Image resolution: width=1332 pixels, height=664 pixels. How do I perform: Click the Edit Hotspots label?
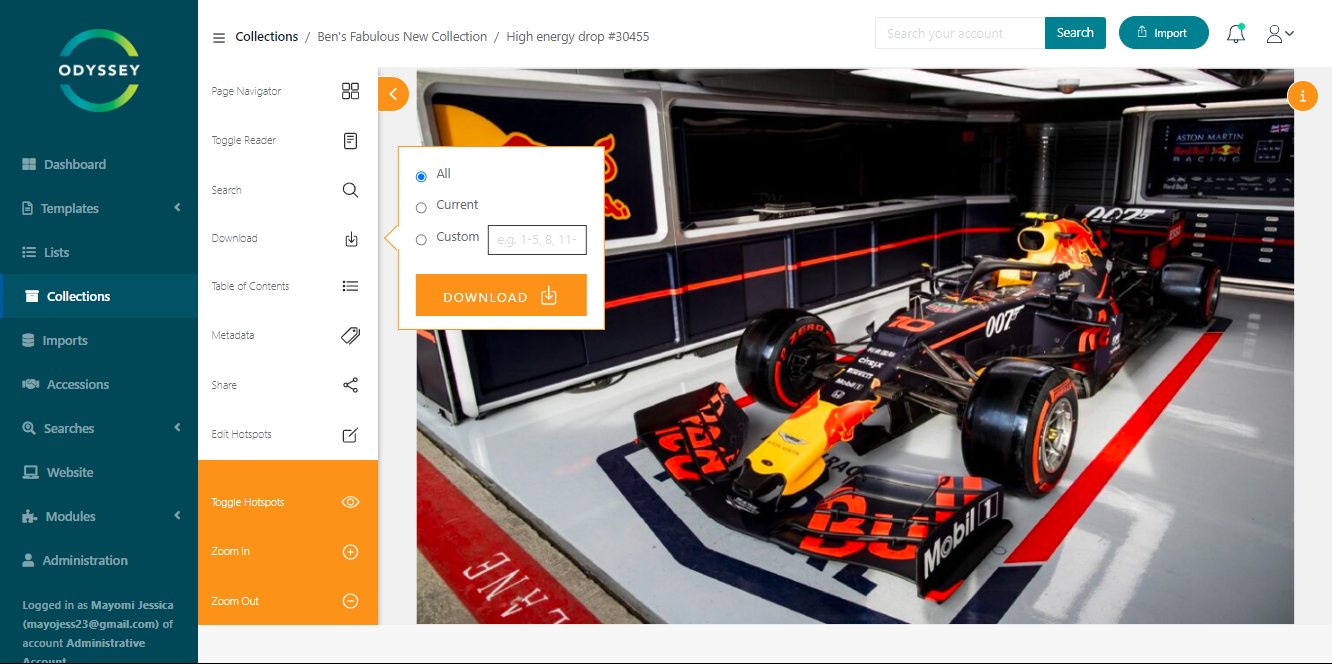[x=241, y=435]
